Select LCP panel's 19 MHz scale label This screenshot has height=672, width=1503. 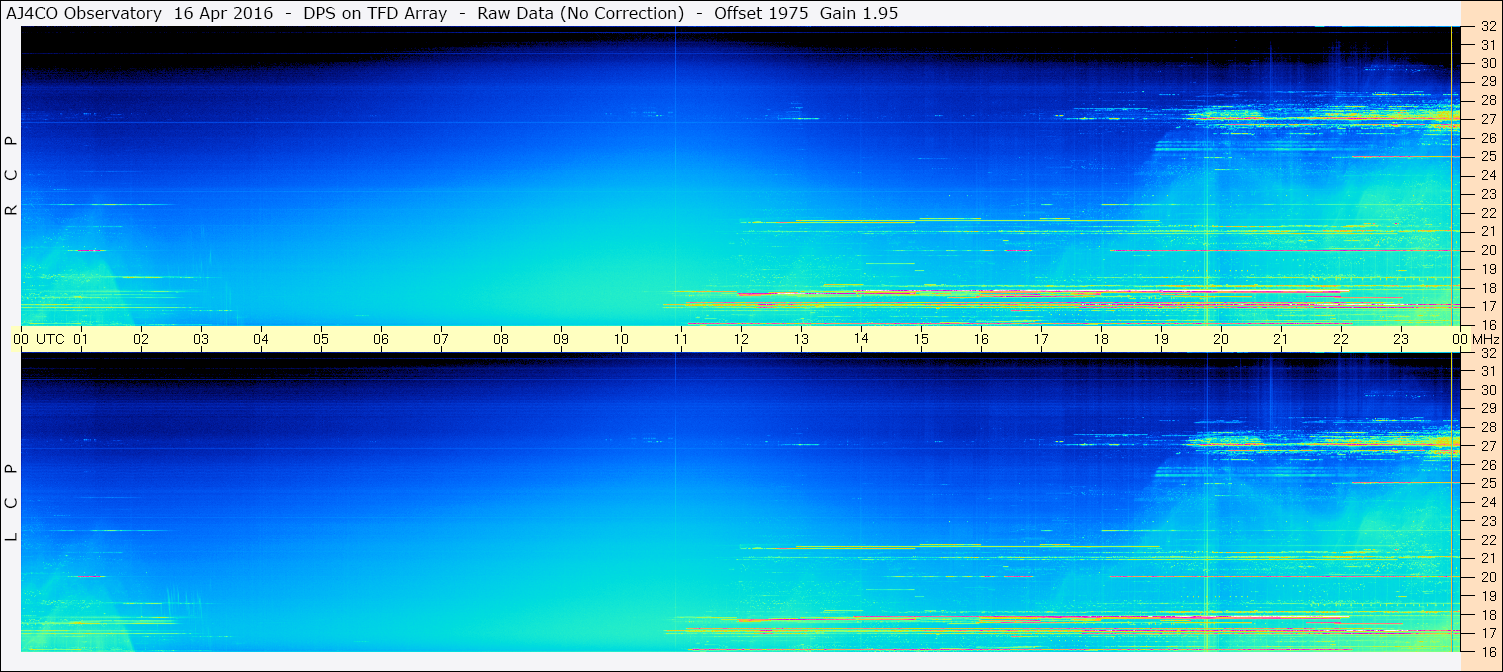click(x=1488, y=596)
